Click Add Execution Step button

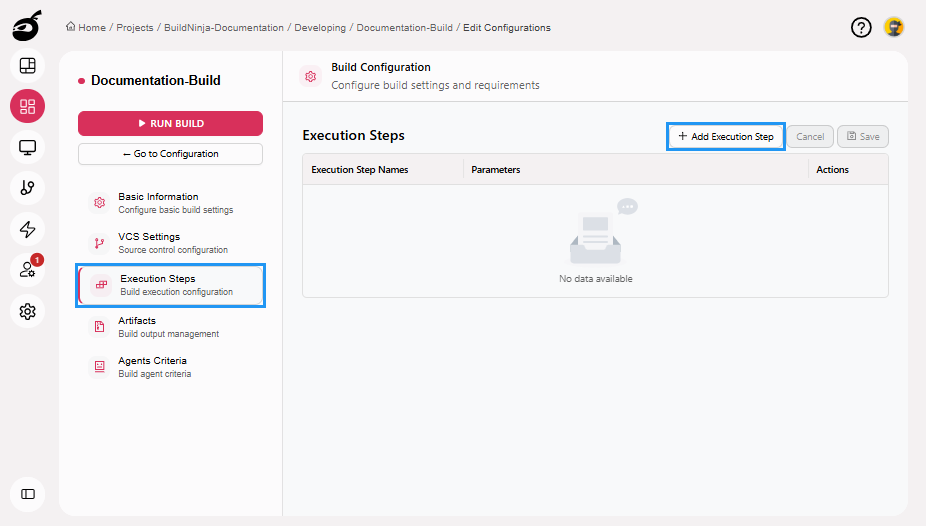(x=726, y=136)
